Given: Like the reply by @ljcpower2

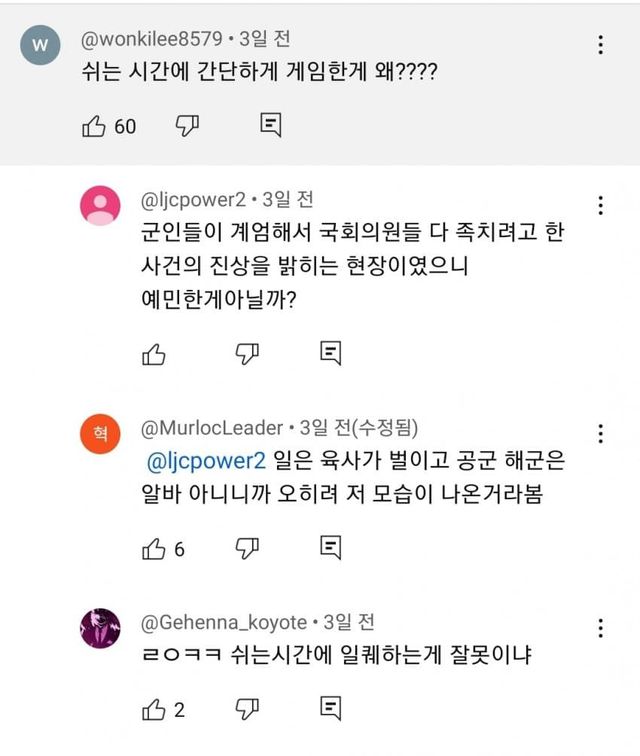Looking at the screenshot, I should pos(153,353).
